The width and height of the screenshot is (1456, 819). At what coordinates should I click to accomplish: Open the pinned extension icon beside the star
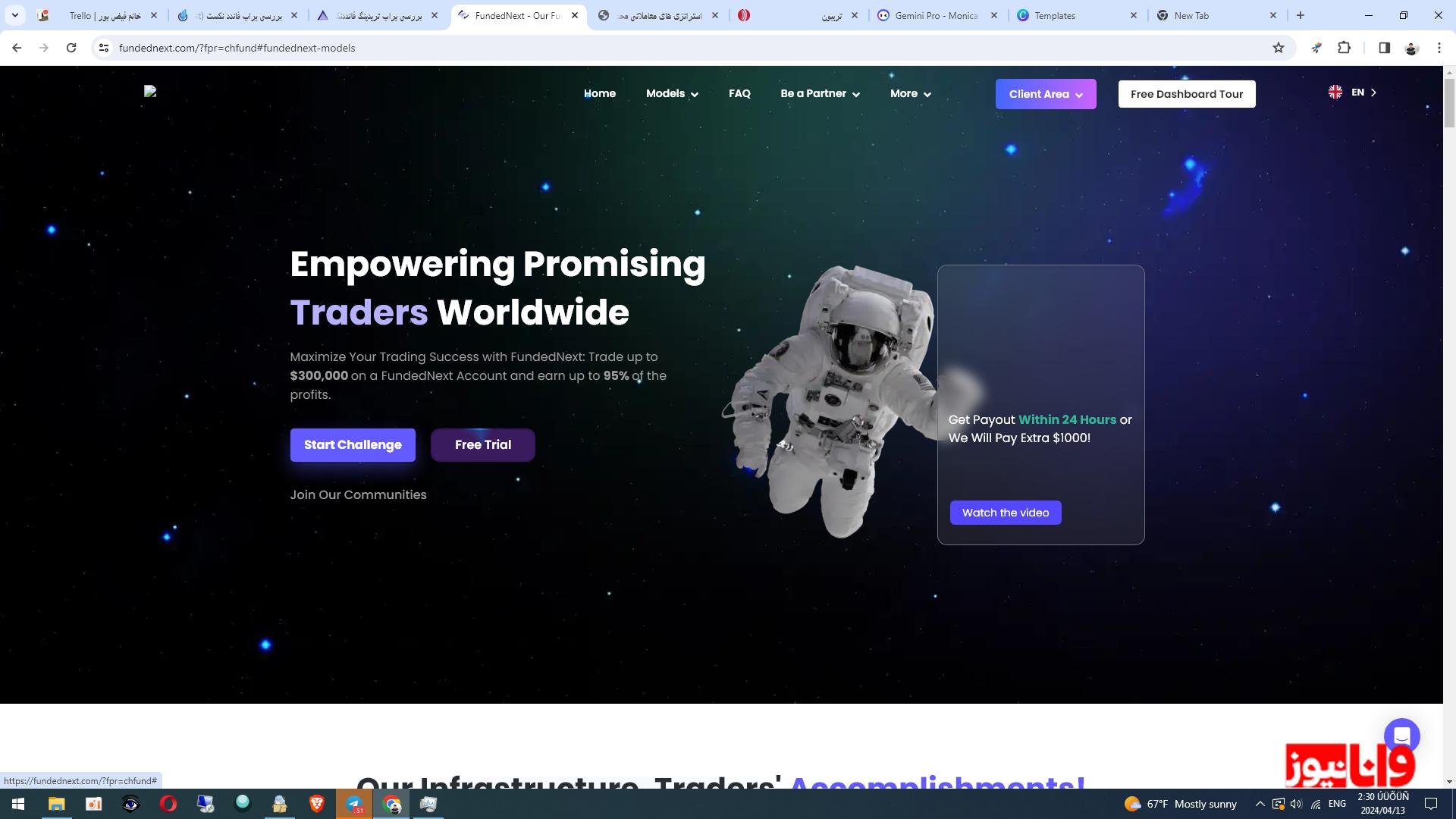[1316, 48]
